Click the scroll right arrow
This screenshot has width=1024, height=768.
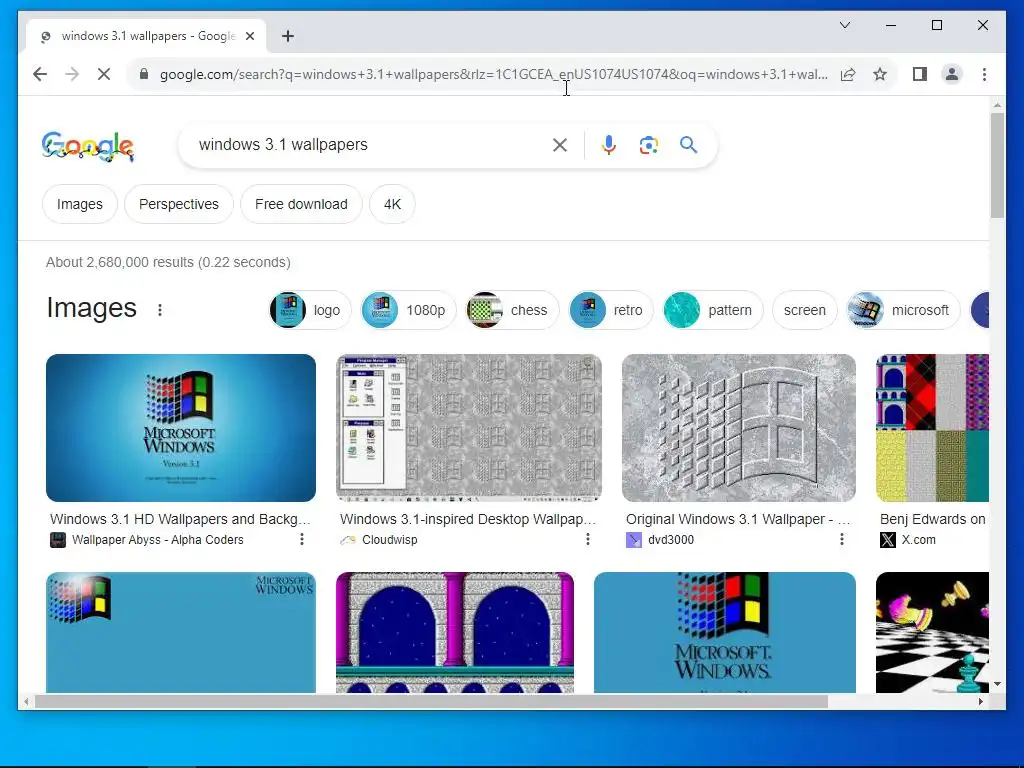coord(980,701)
